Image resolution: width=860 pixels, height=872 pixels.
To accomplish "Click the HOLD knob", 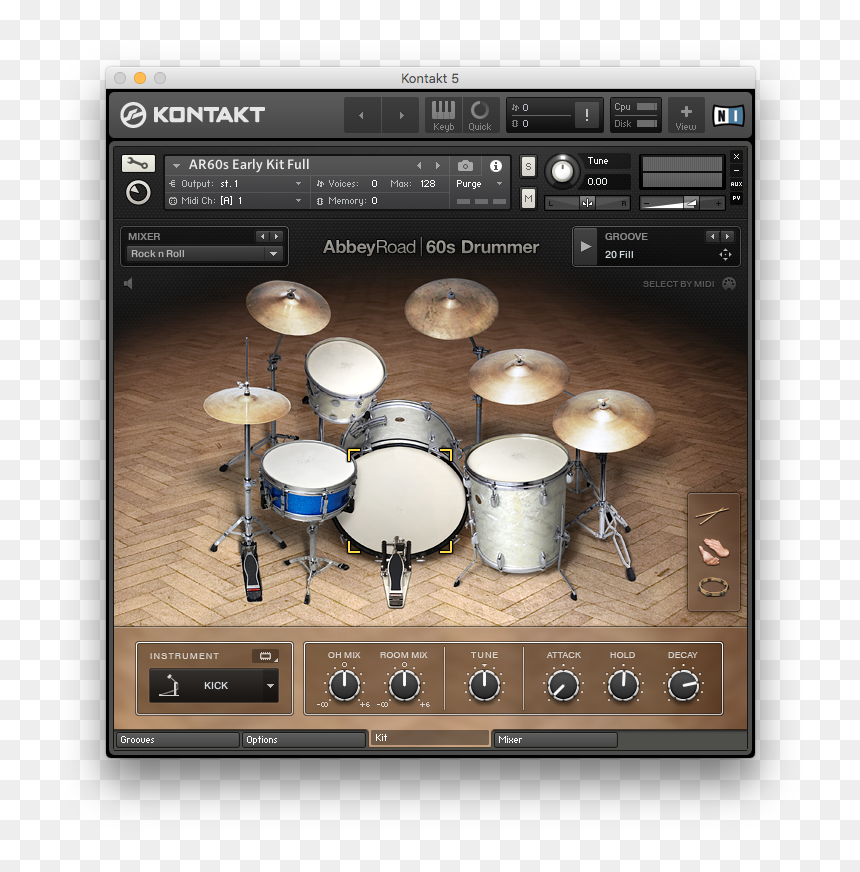I will [x=623, y=685].
